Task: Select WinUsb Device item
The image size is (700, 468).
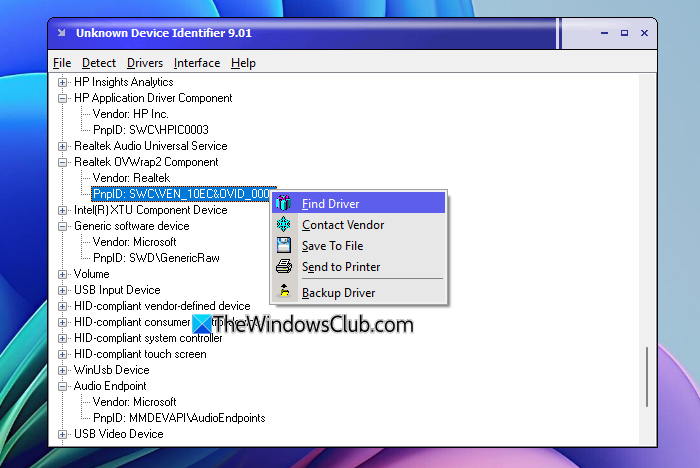Action: point(112,370)
